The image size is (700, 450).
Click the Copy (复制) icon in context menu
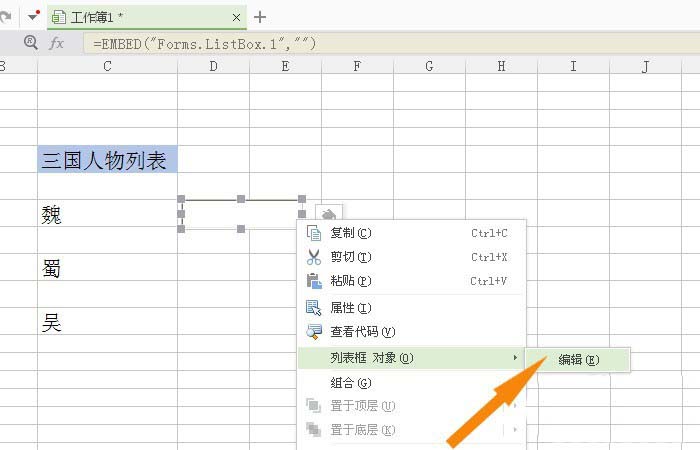[x=314, y=233]
